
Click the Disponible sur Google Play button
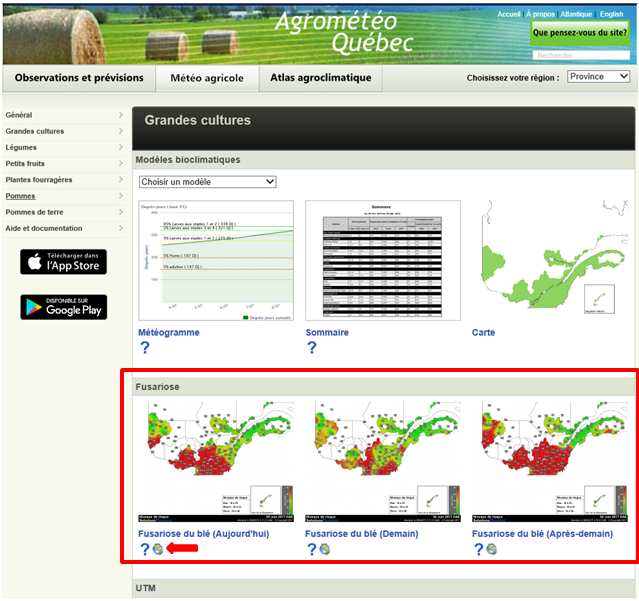[63, 306]
